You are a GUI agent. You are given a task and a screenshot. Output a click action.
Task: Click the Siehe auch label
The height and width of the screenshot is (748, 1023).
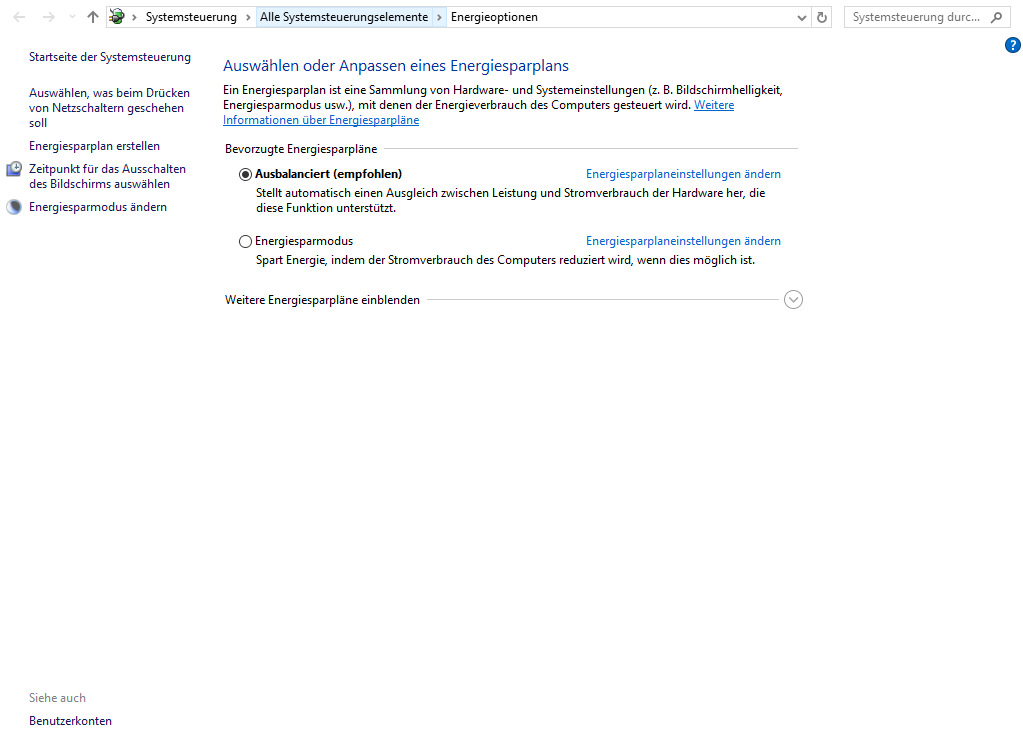(57, 698)
